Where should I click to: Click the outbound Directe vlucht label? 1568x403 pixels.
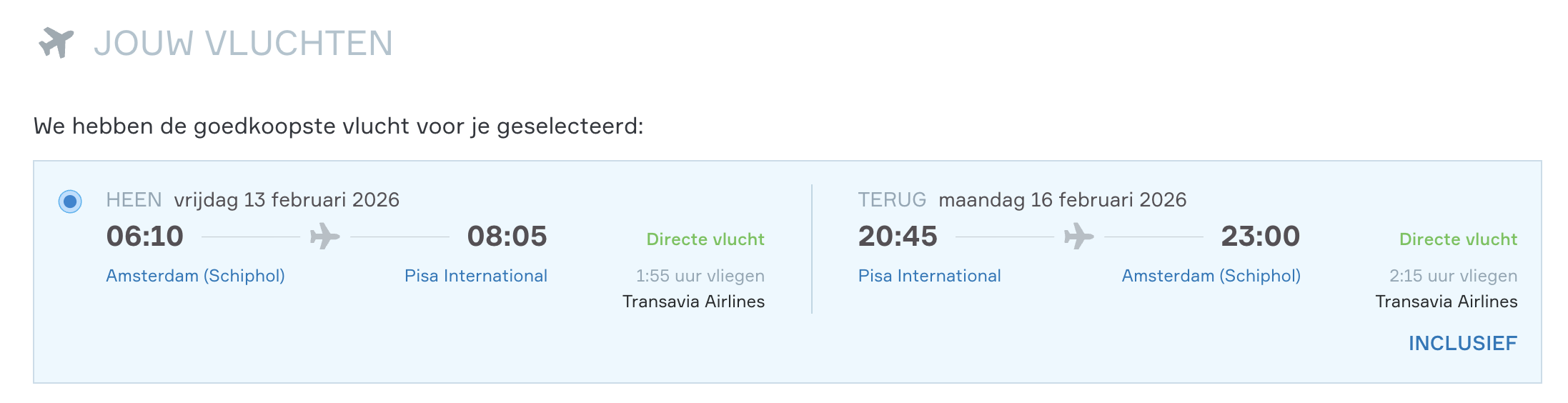[705, 239]
